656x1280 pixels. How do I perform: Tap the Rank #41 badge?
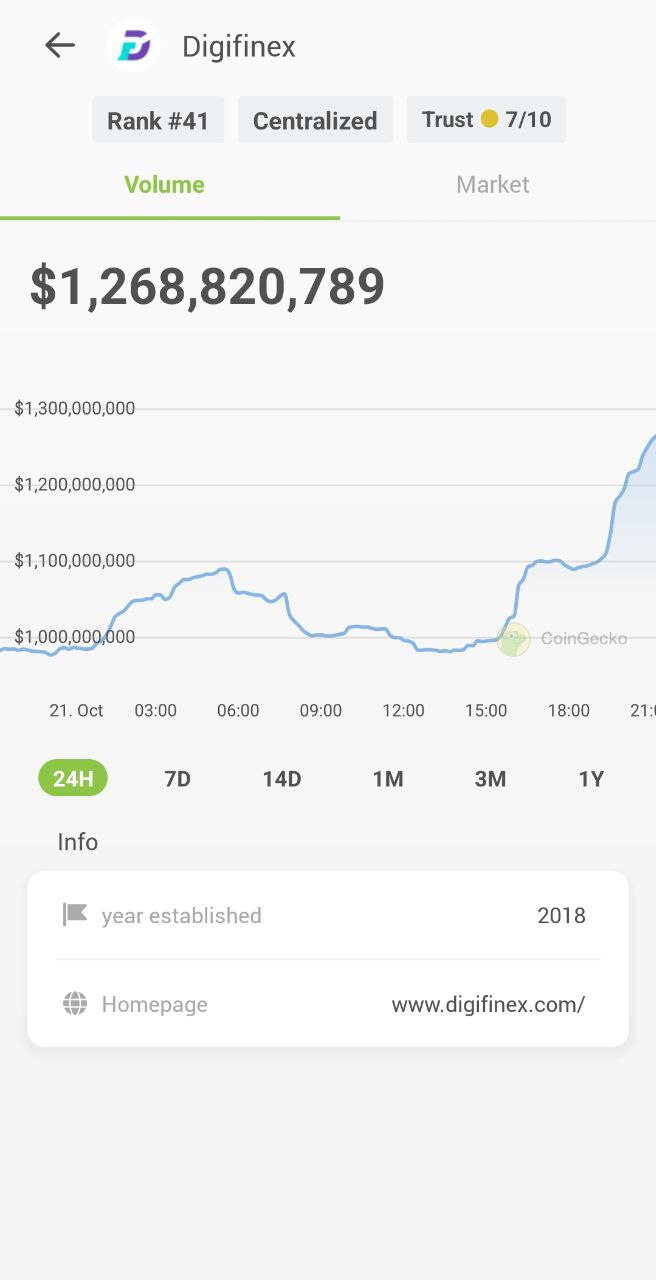click(x=158, y=120)
